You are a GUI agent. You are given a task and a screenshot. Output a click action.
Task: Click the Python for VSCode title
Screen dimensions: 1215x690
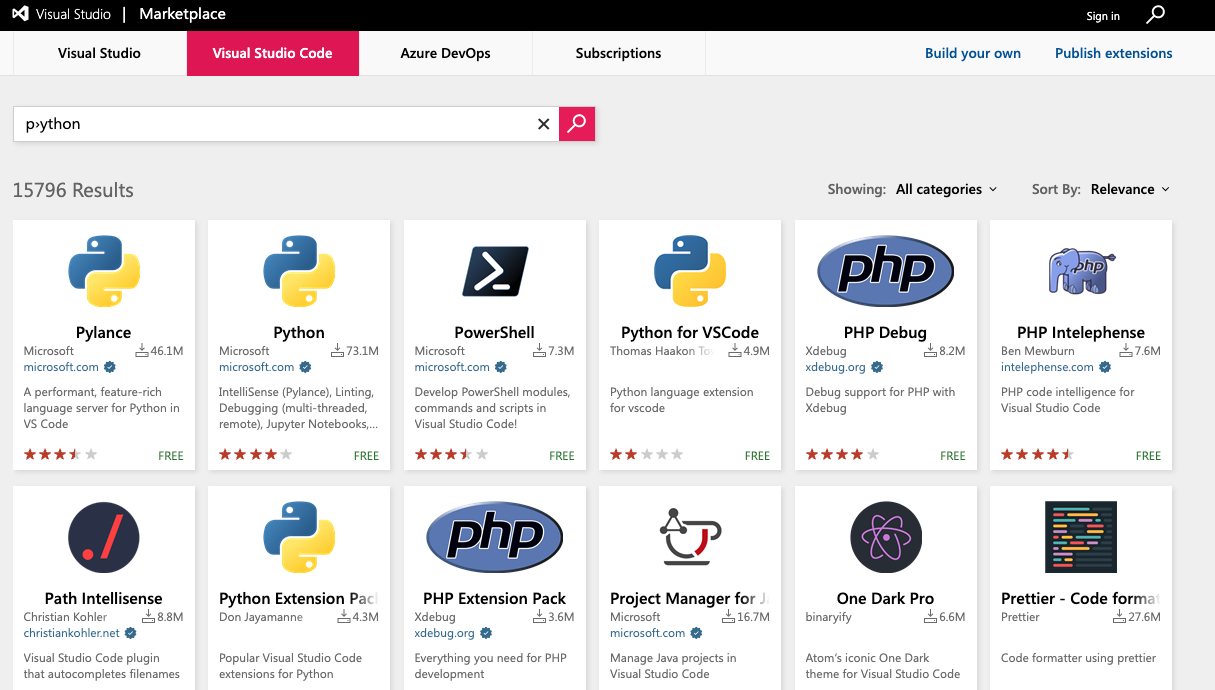click(690, 332)
